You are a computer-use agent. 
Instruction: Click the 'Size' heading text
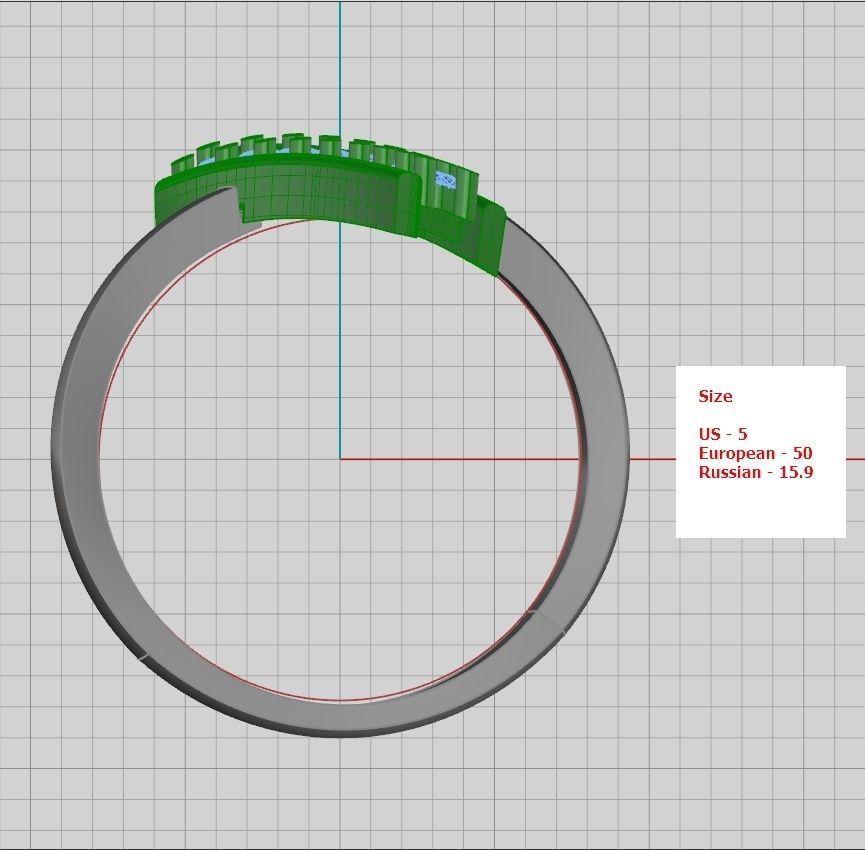pos(715,397)
